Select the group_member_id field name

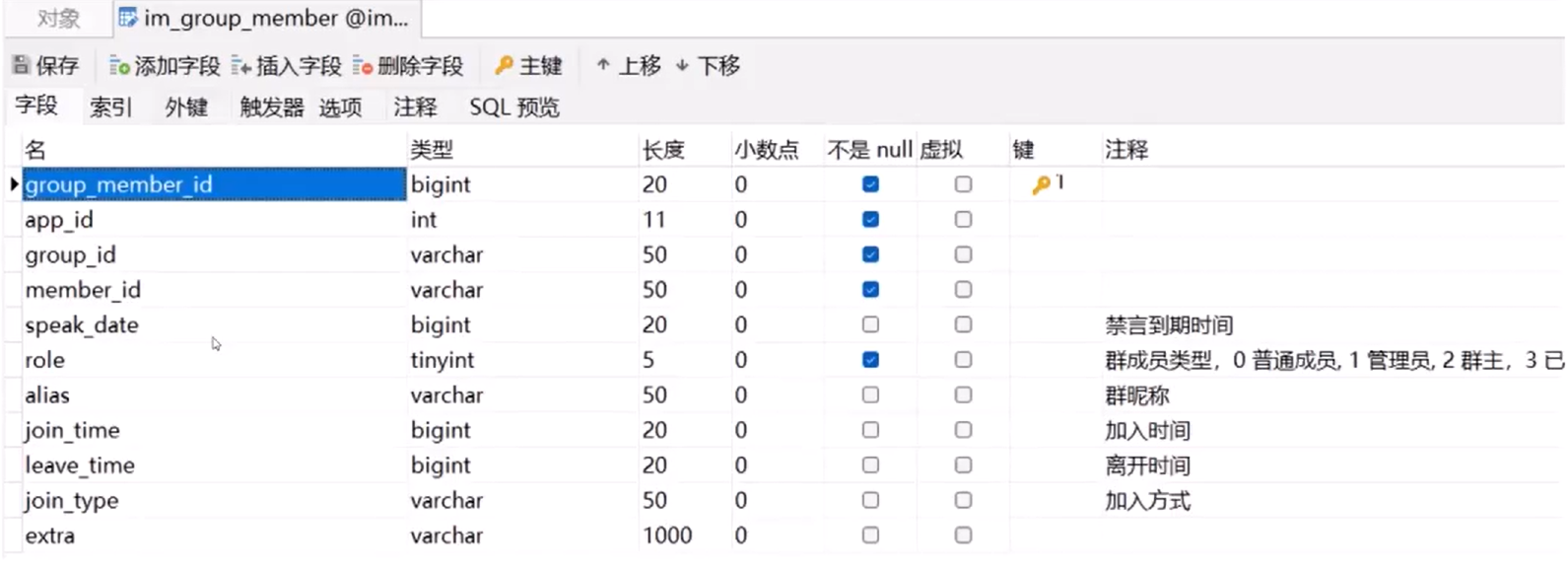[x=214, y=184]
